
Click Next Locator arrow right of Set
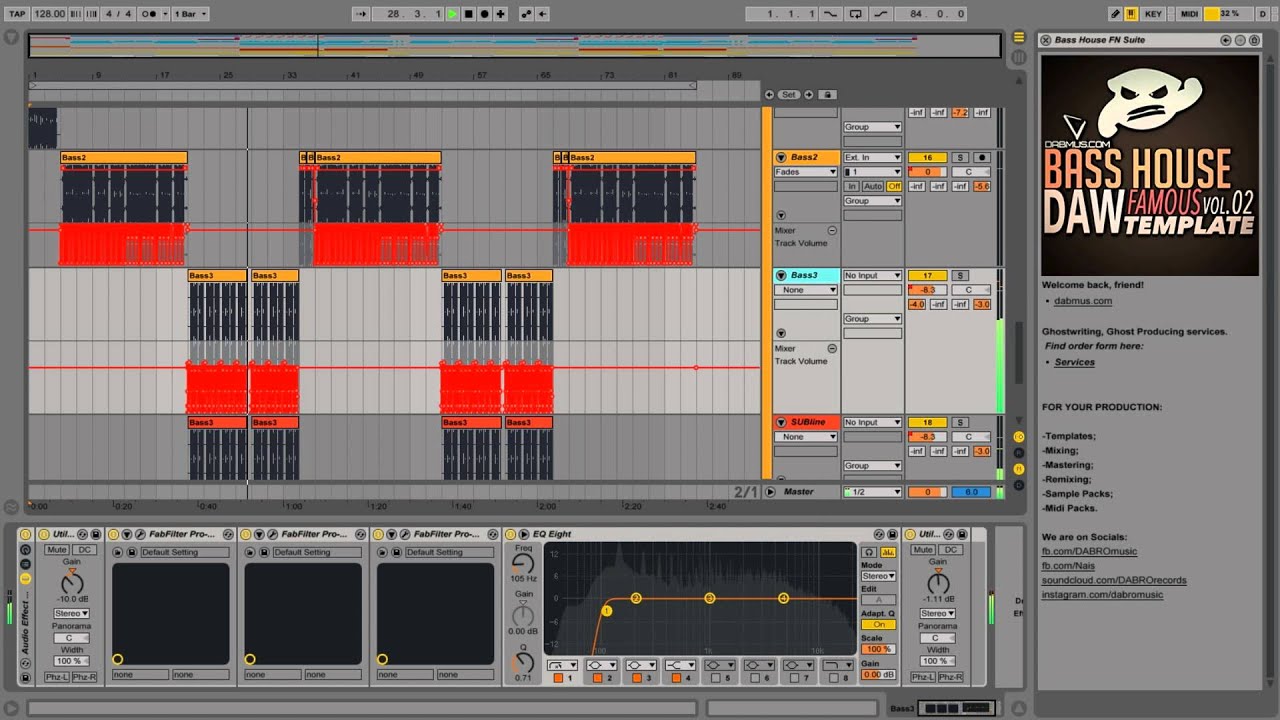[x=808, y=94]
